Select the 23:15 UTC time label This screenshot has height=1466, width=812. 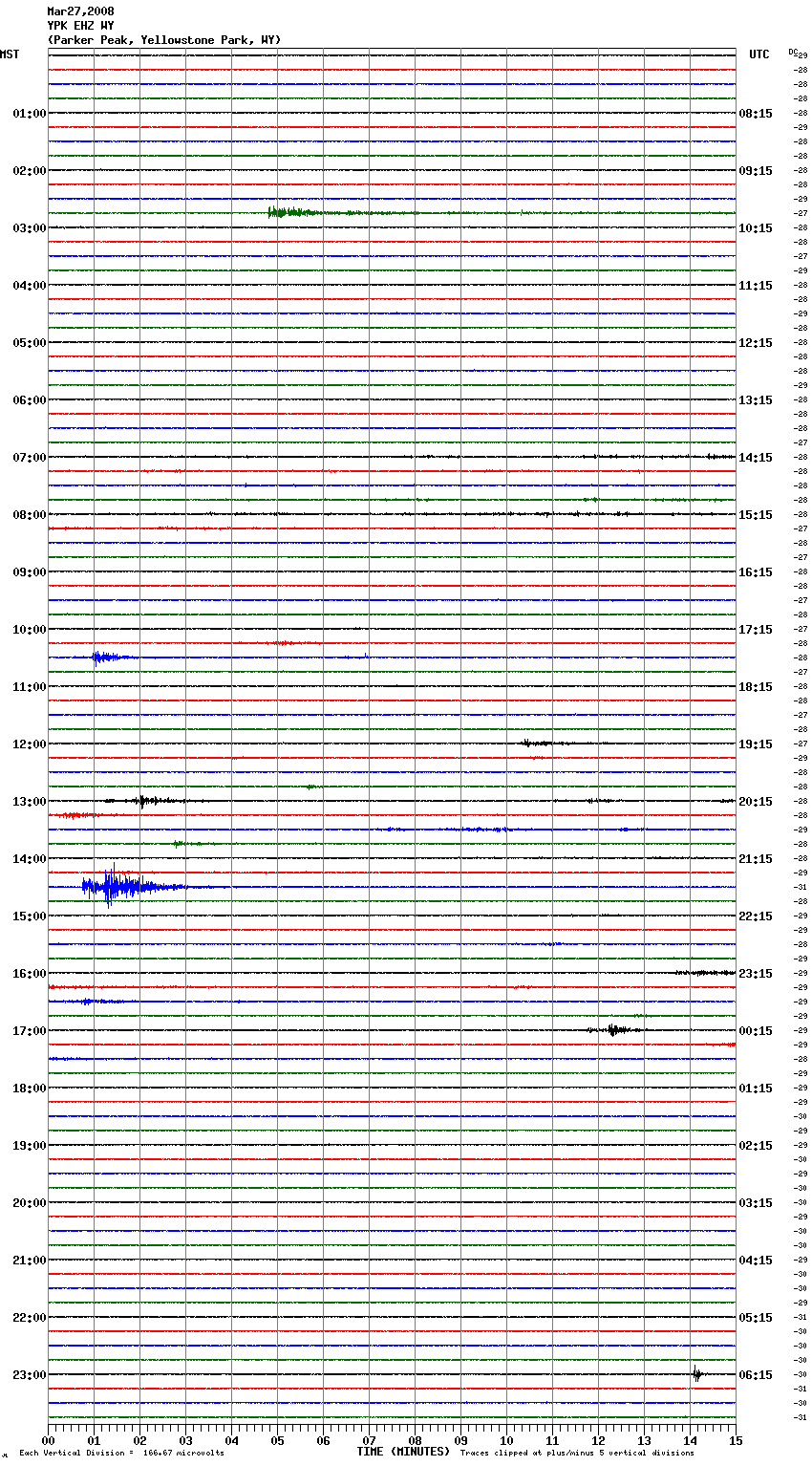(x=756, y=974)
